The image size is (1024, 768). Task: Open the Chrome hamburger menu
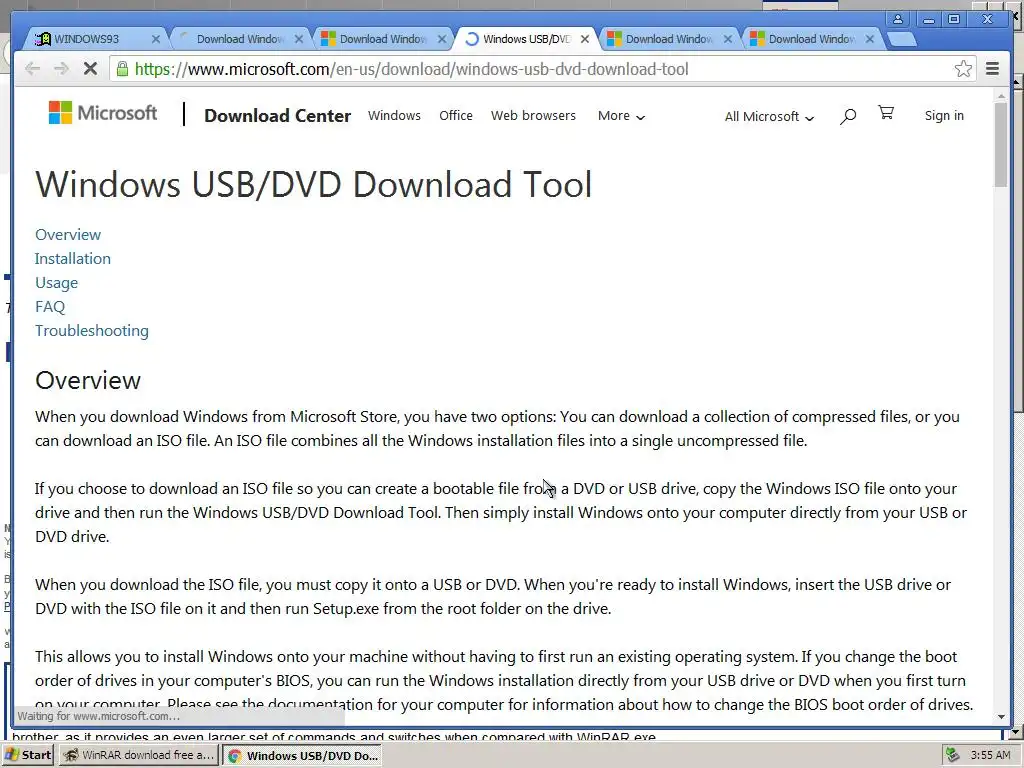992,69
